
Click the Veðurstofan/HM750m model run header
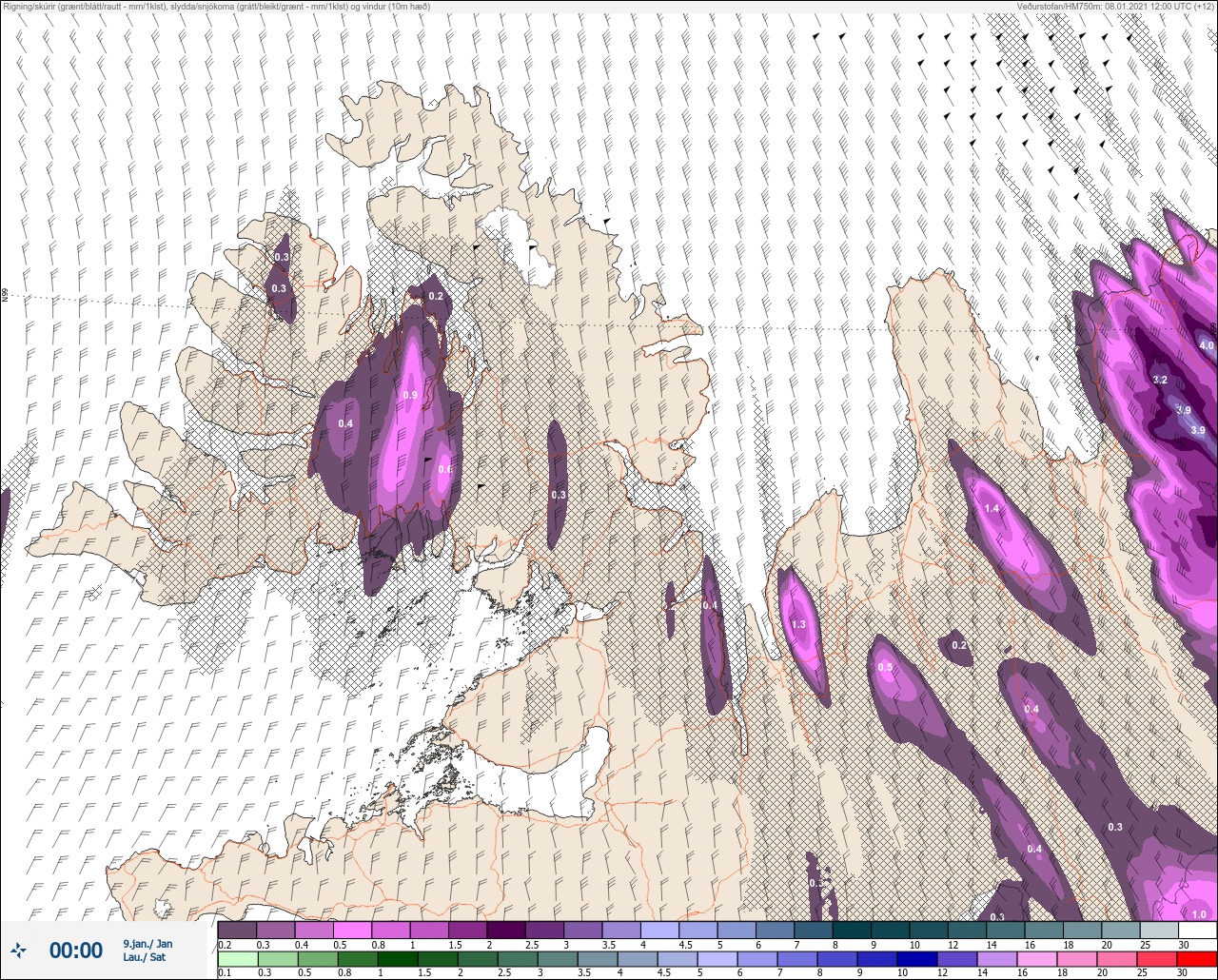click(1115, 7)
